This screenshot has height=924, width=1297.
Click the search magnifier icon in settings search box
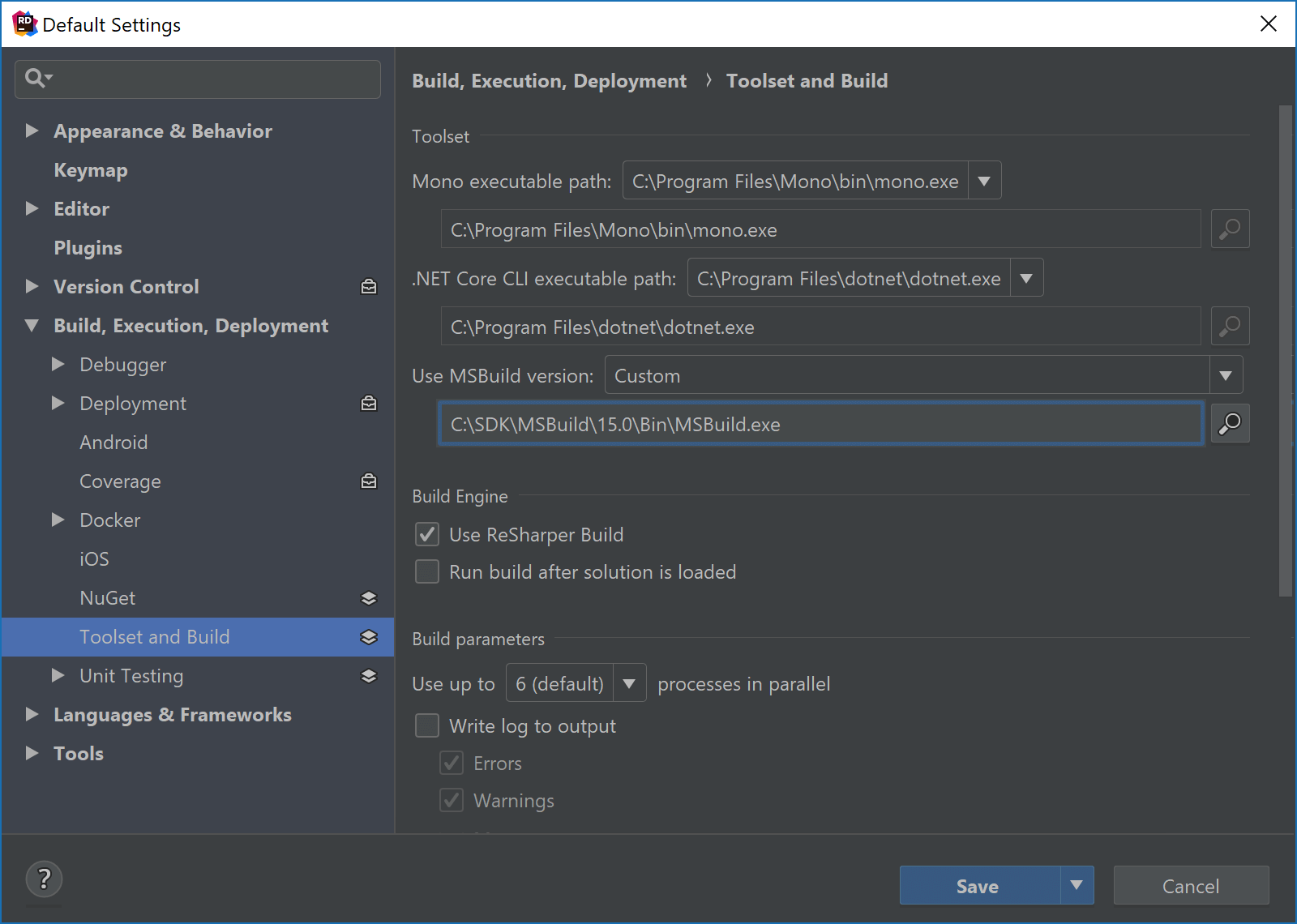[x=37, y=78]
